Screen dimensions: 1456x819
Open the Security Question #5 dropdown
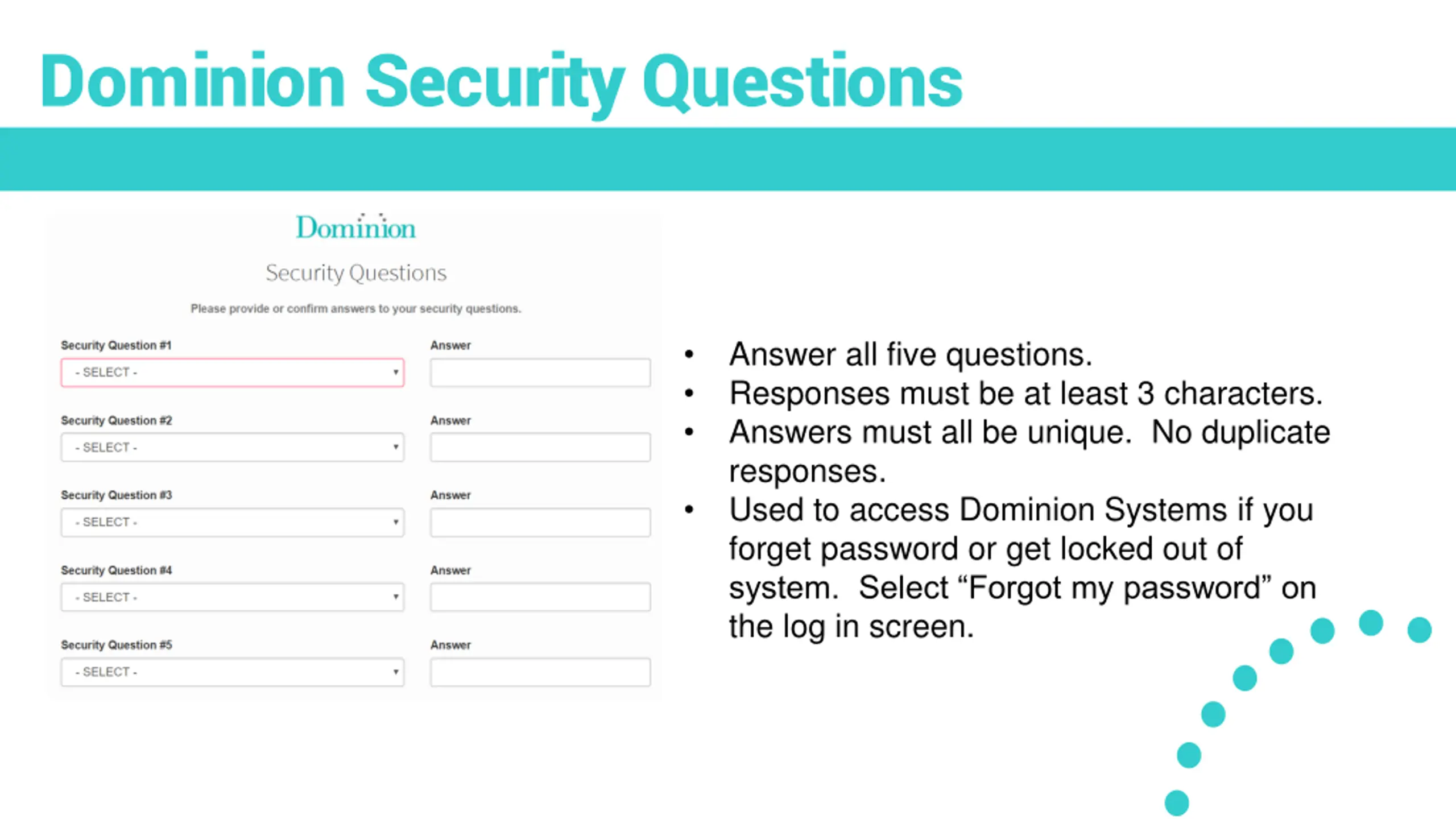tap(232, 672)
